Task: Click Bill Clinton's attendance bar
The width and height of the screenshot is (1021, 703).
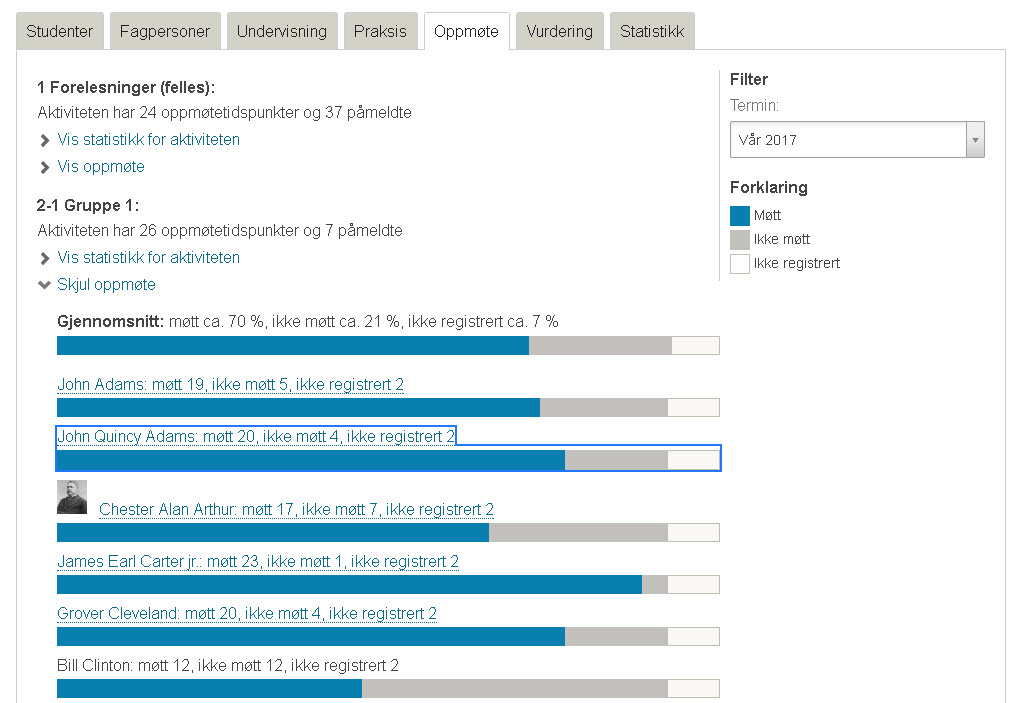Action: [388, 689]
